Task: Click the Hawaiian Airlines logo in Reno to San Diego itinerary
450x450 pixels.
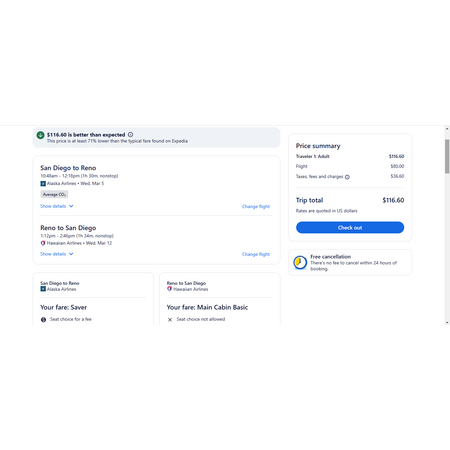Action: click(43, 243)
